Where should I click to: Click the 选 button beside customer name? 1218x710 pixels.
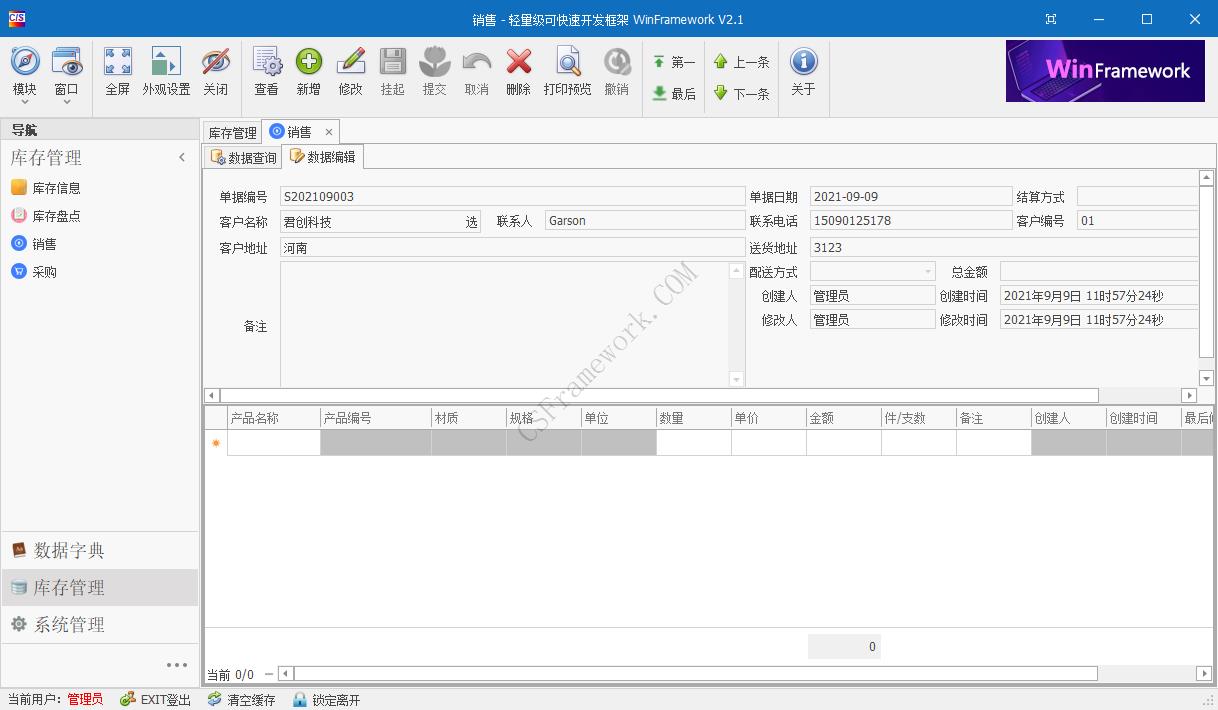pyautogui.click(x=470, y=221)
